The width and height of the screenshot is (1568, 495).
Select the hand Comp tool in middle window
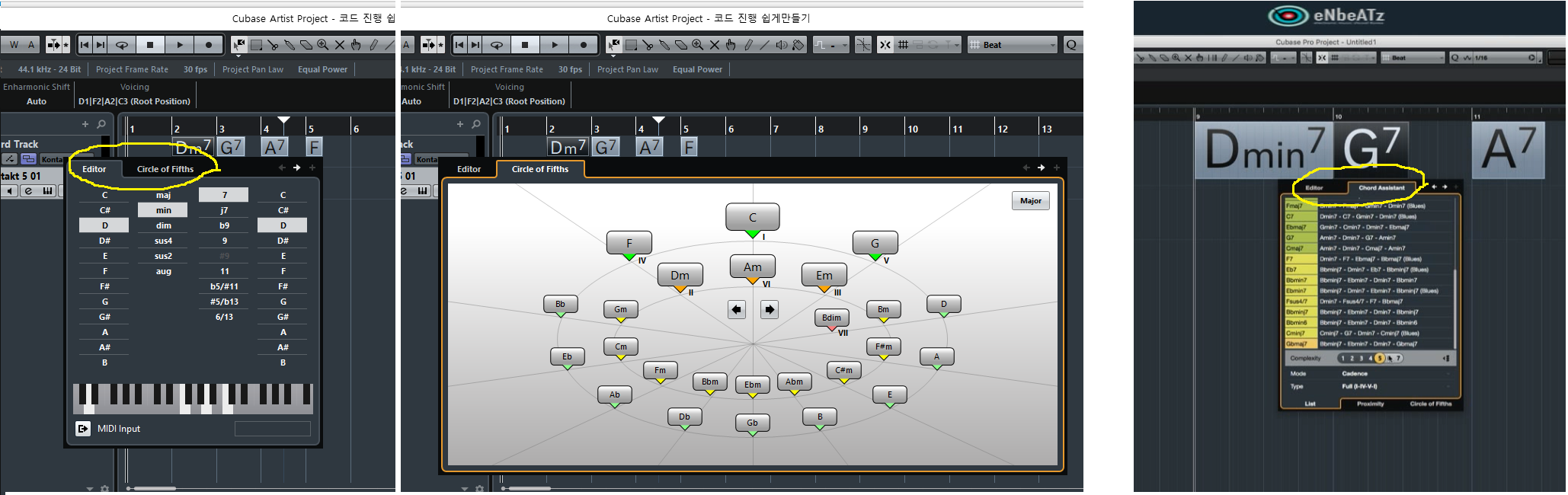click(731, 45)
